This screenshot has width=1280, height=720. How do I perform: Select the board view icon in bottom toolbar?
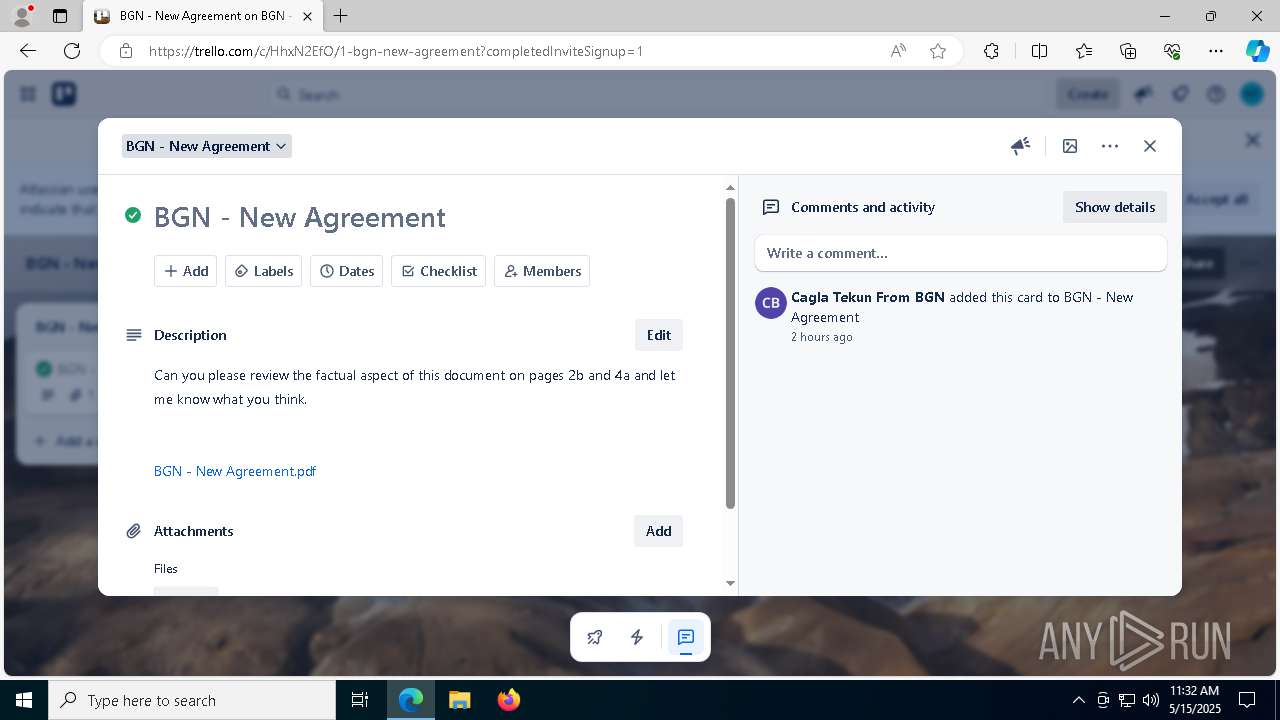coord(686,637)
